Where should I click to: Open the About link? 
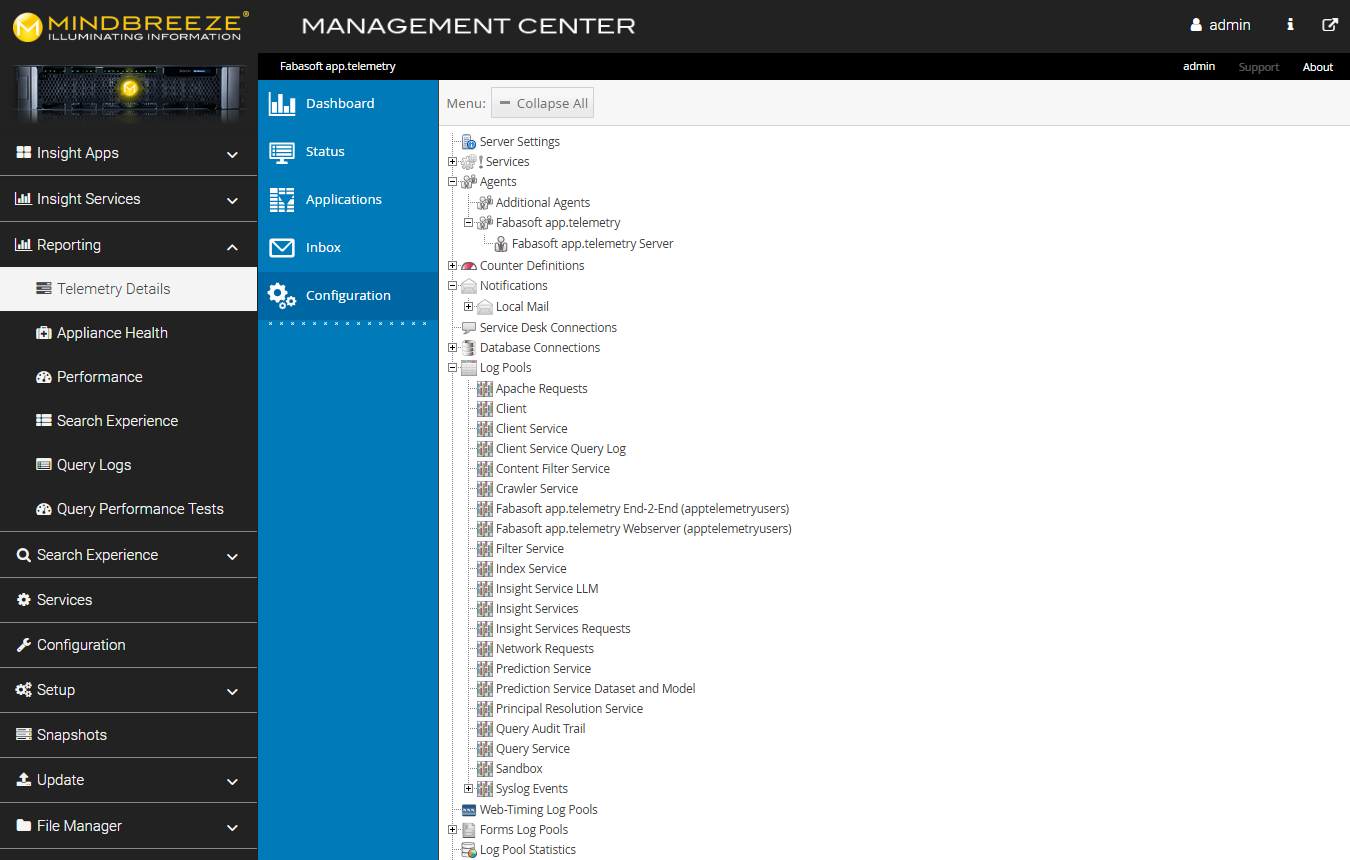coord(1317,67)
